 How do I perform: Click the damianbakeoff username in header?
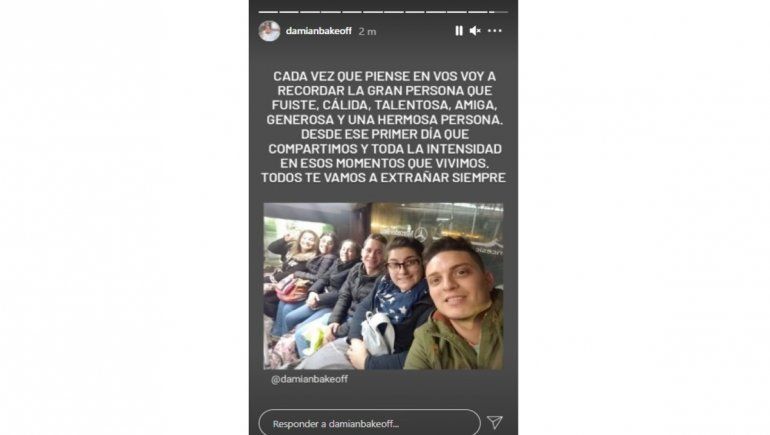click(x=319, y=31)
